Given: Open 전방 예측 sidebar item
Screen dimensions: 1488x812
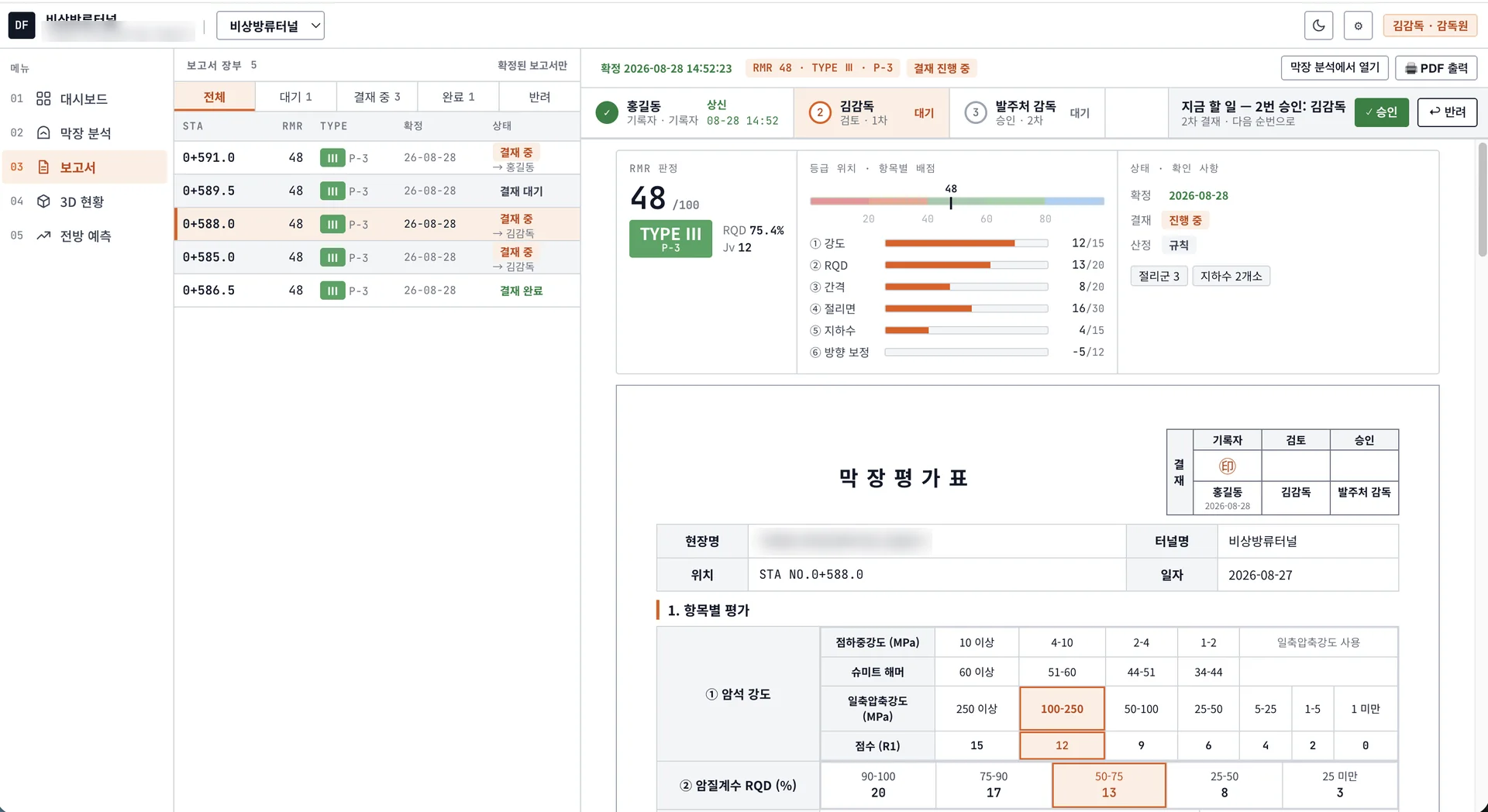Looking at the screenshot, I should [x=84, y=236].
